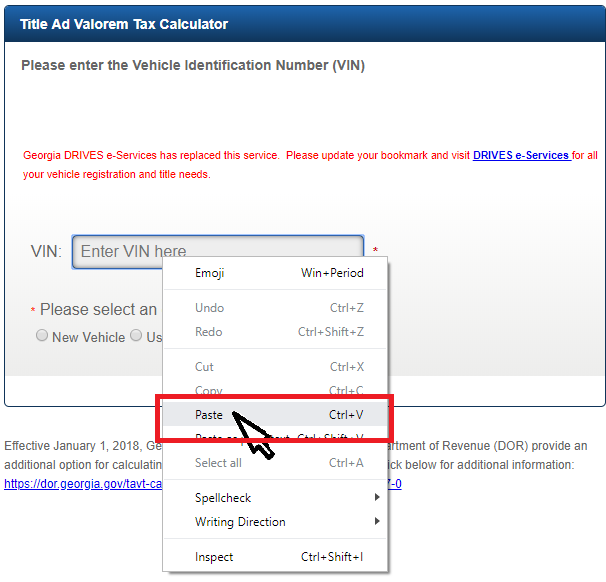This screenshot has height=582, width=606.
Task: Click Select all in the context menu
Action: coord(275,463)
